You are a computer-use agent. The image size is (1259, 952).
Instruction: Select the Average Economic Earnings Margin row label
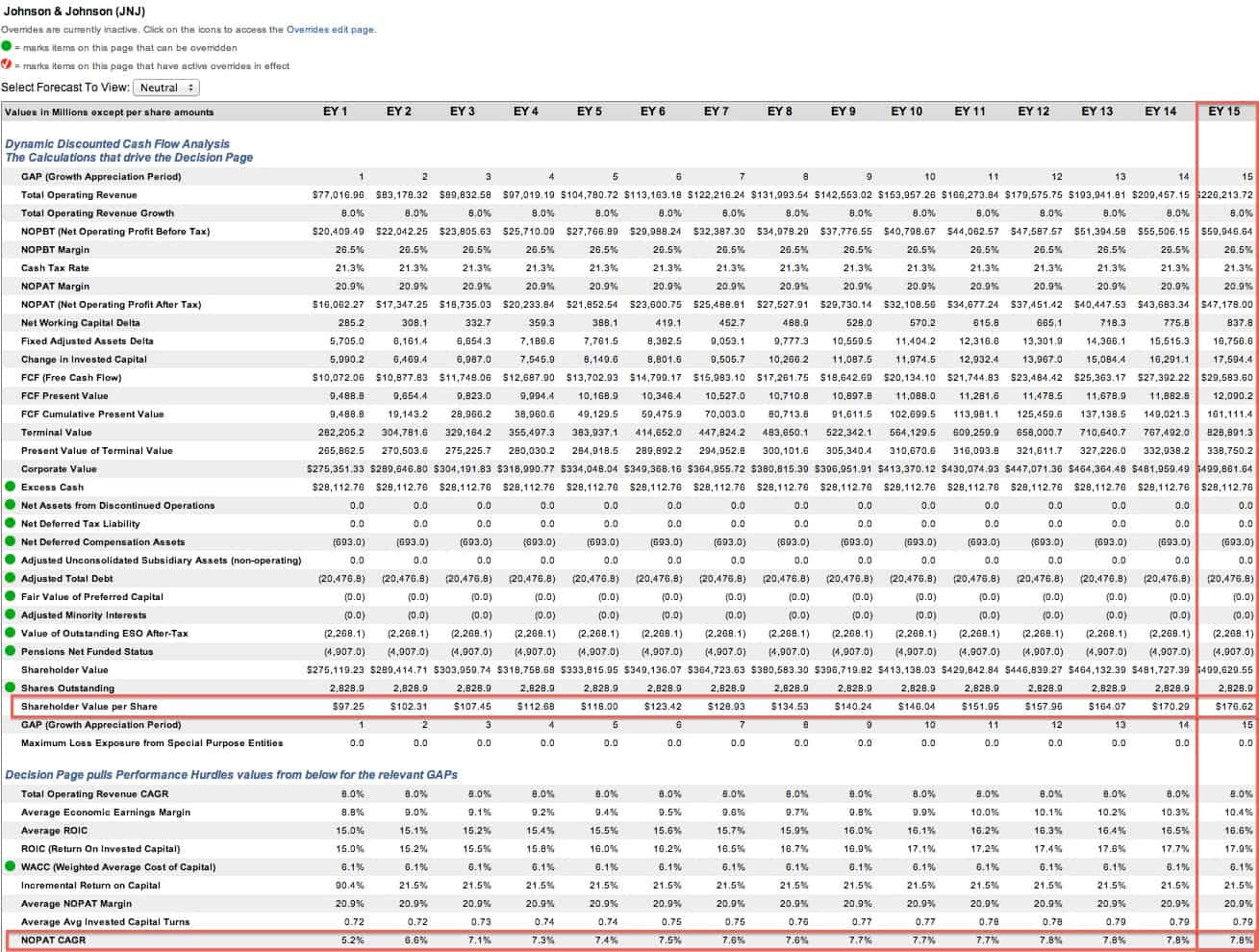[106, 813]
